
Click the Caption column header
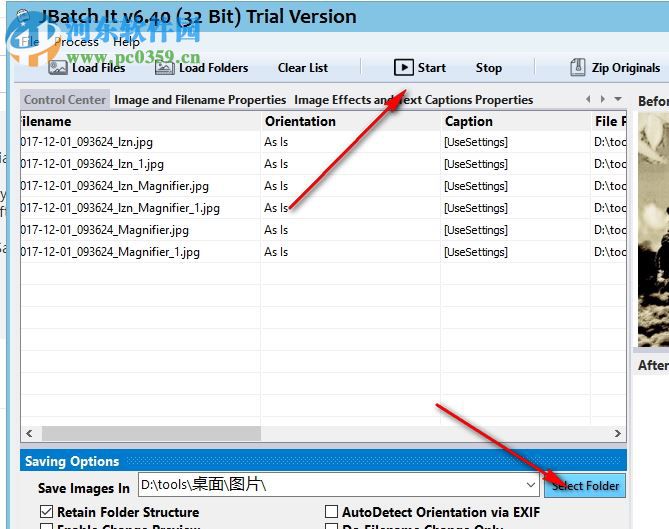click(x=516, y=121)
